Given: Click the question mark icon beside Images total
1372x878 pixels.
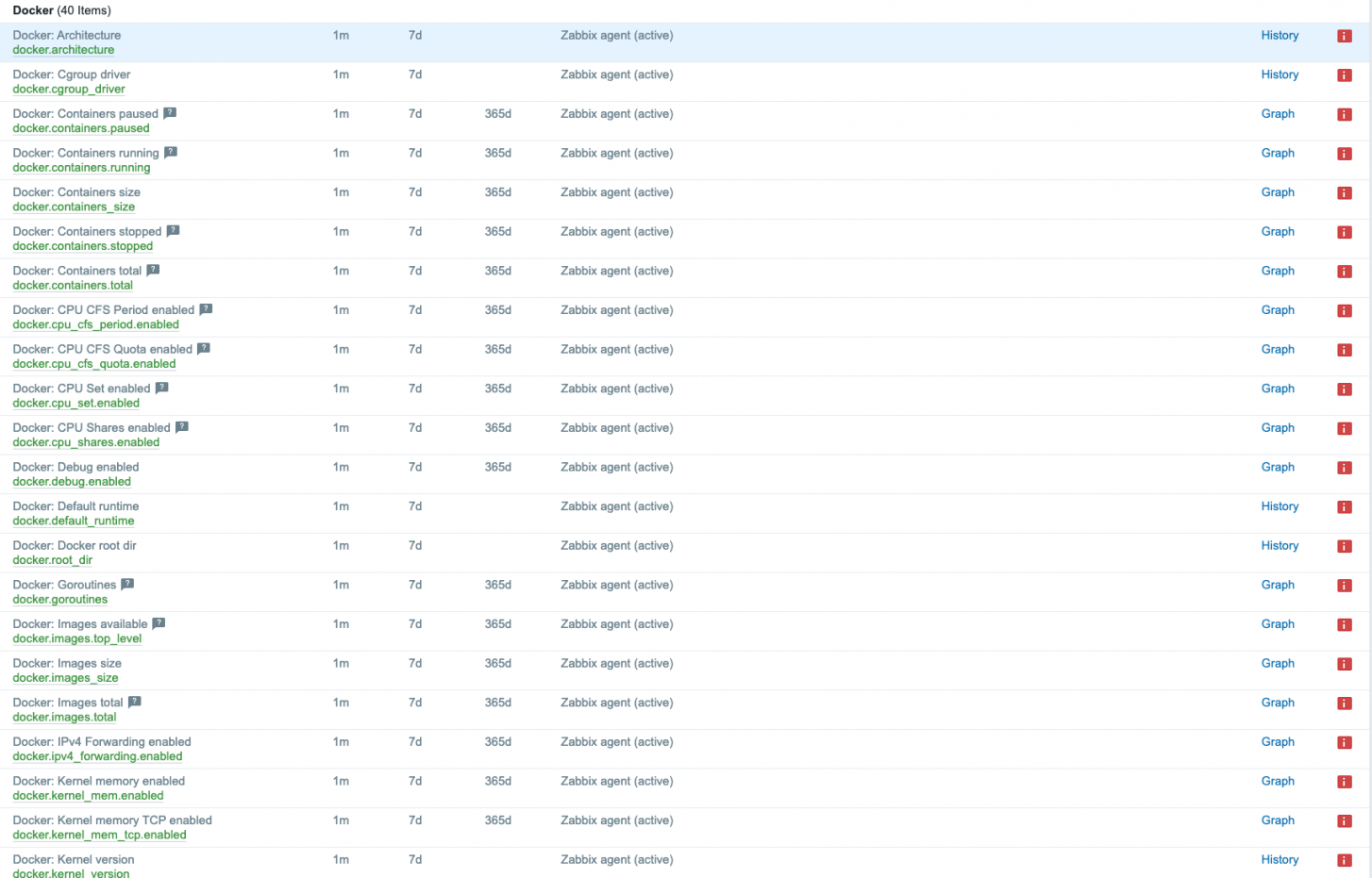Looking at the screenshot, I should (x=134, y=703).
